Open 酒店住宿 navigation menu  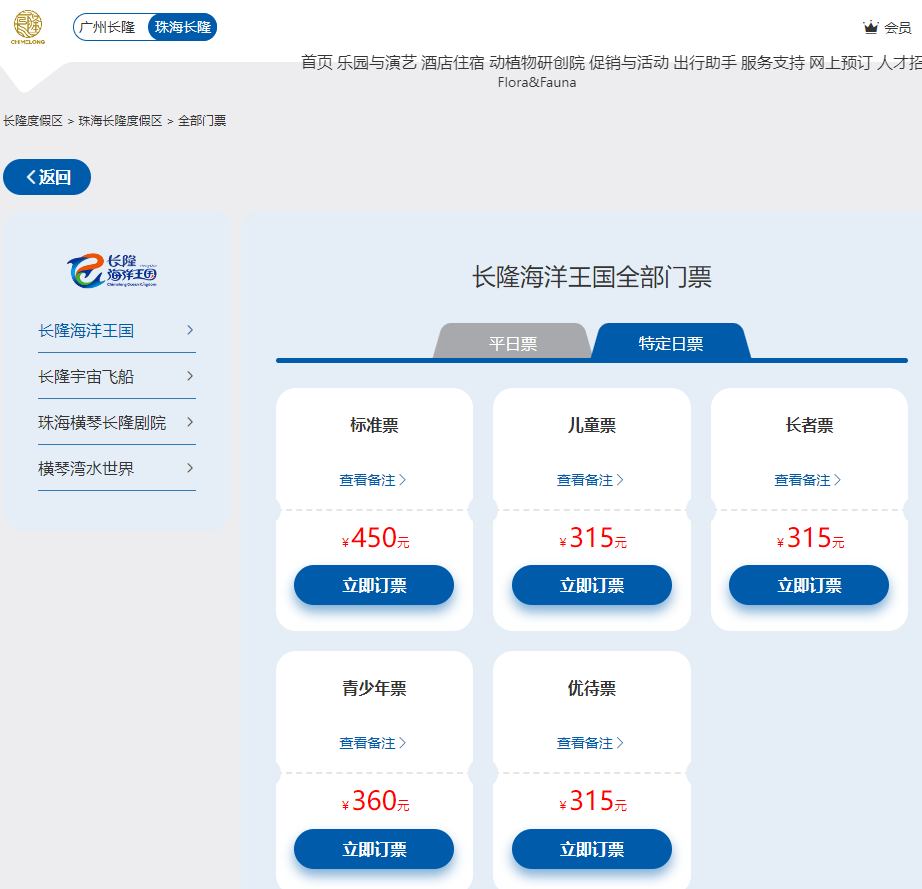[x=453, y=62]
